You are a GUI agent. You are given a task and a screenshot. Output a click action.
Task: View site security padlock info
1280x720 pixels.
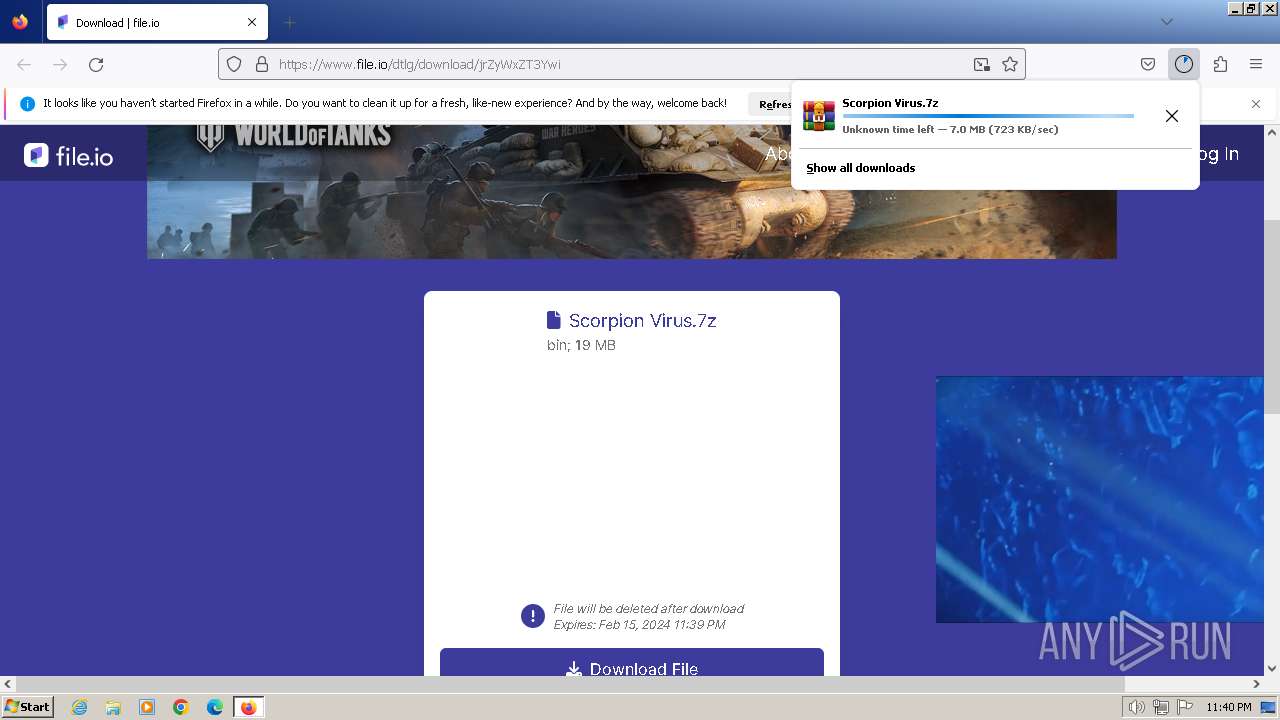point(262,64)
